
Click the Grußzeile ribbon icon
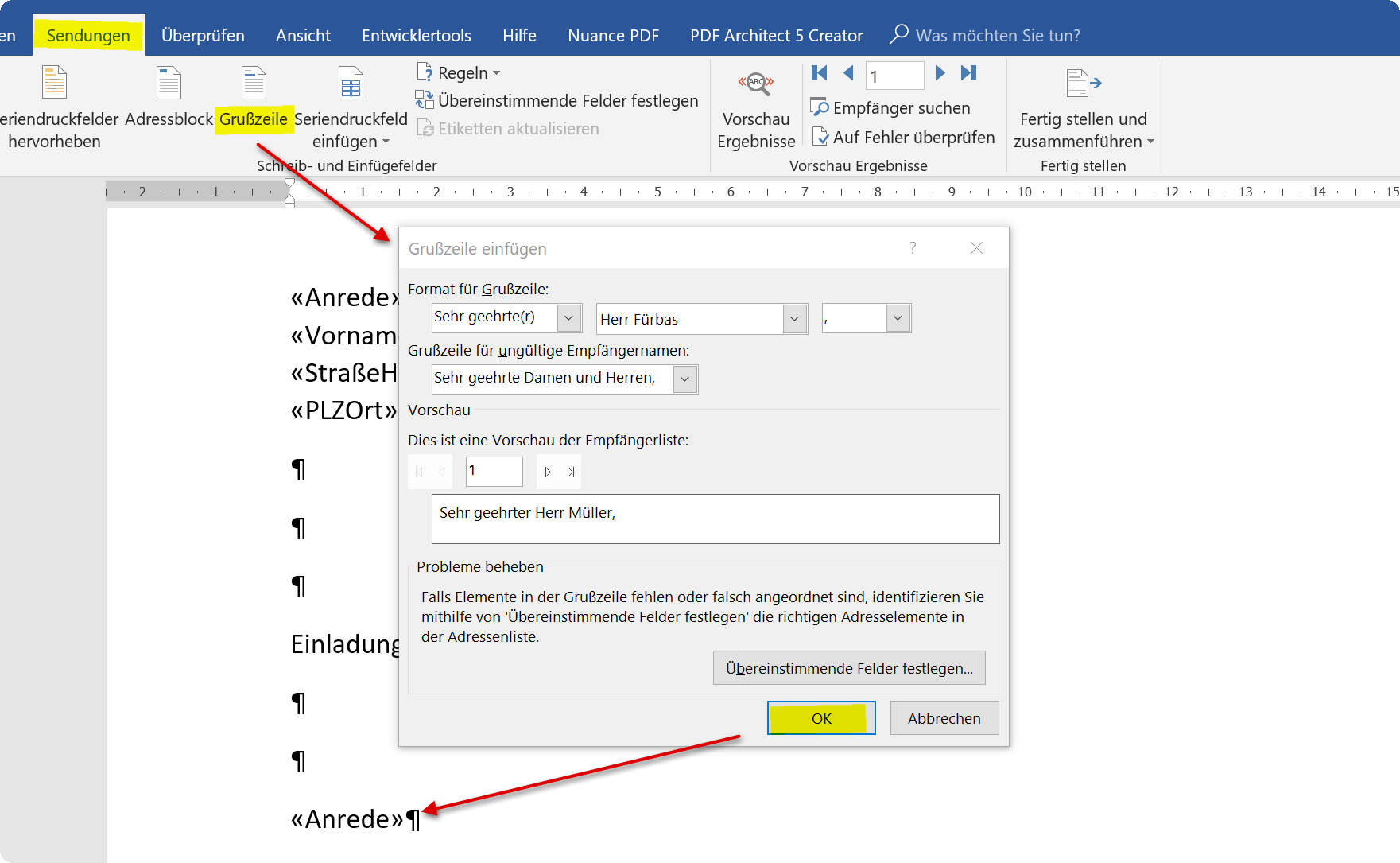254,84
